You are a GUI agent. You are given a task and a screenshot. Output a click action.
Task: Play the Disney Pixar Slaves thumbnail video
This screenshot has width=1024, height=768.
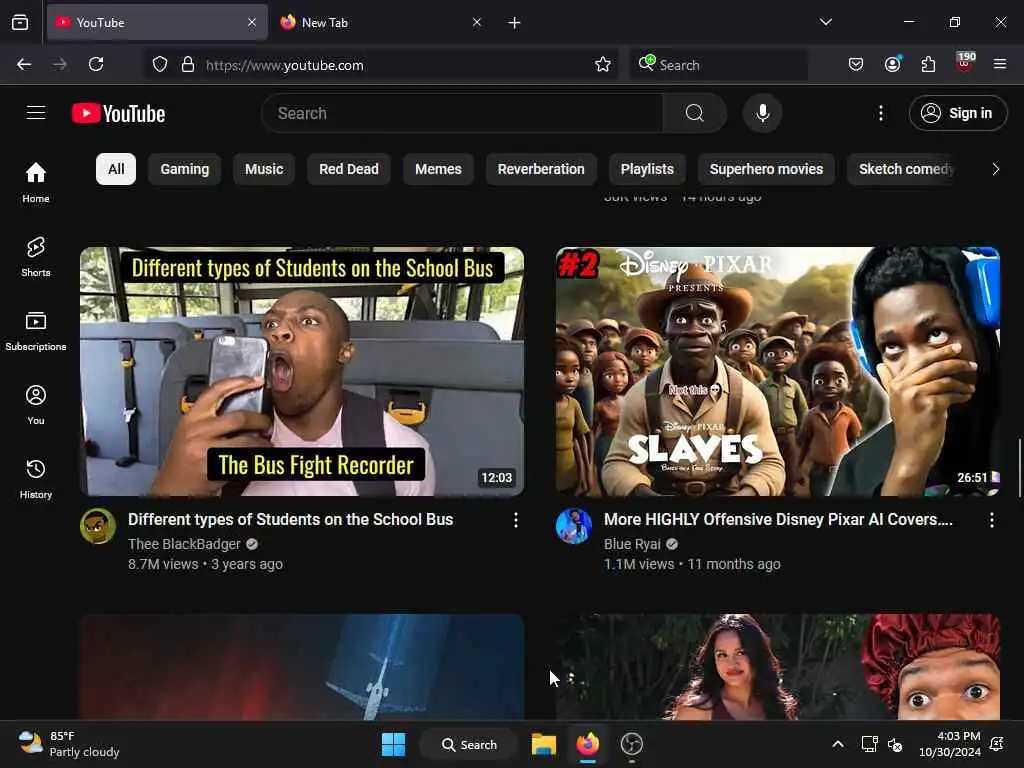click(x=777, y=371)
